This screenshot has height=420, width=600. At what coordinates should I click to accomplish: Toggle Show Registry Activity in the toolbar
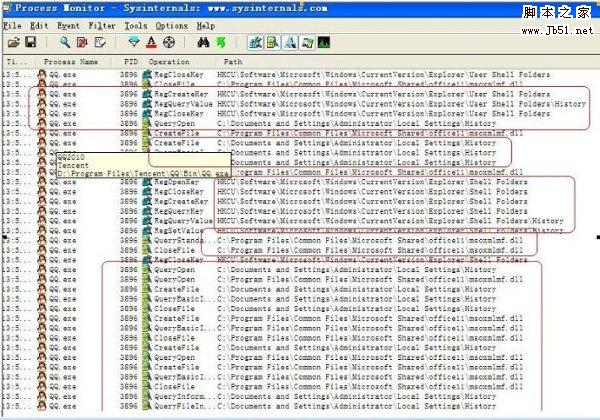255,42
